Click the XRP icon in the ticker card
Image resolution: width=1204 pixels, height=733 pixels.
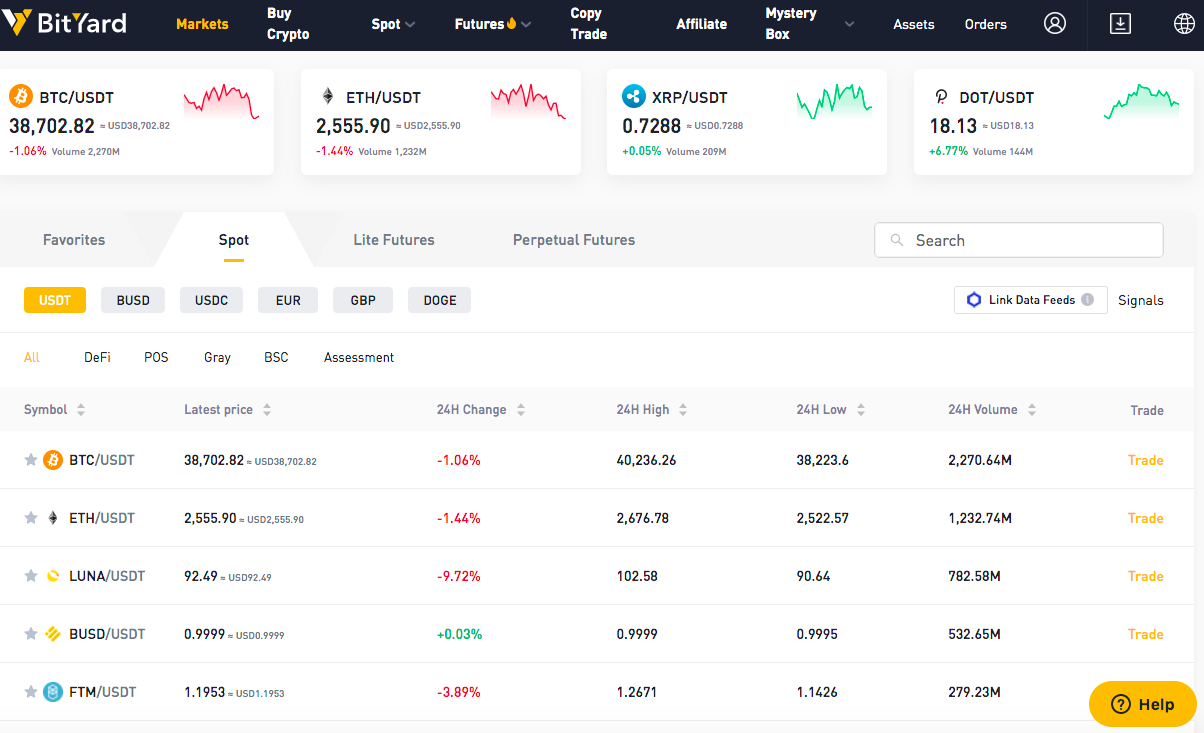click(x=633, y=97)
